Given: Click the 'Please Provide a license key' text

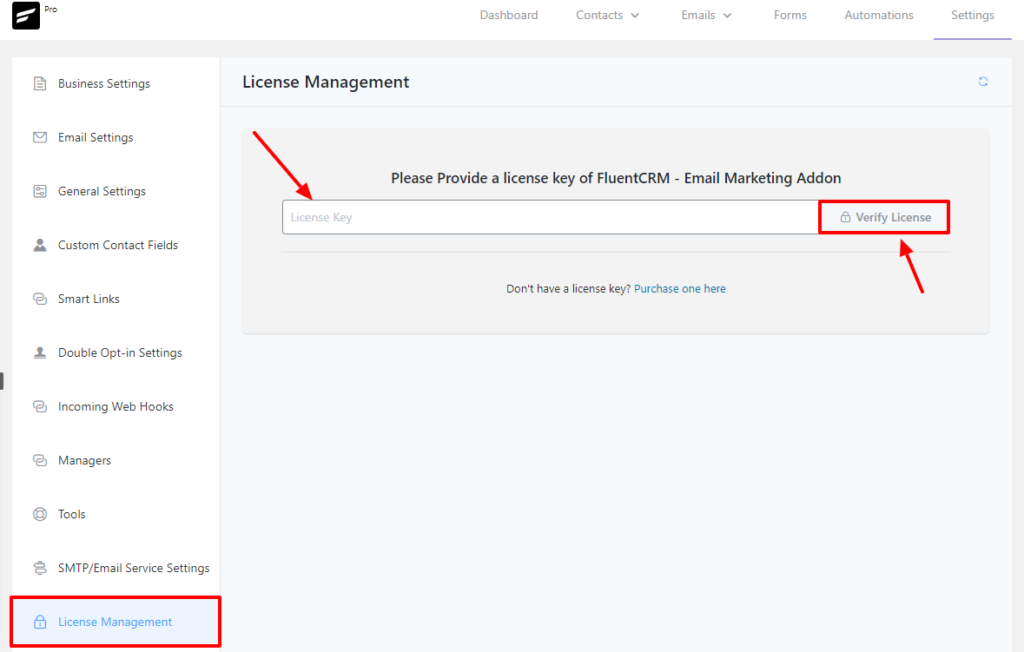Looking at the screenshot, I should pyautogui.click(x=616, y=178).
